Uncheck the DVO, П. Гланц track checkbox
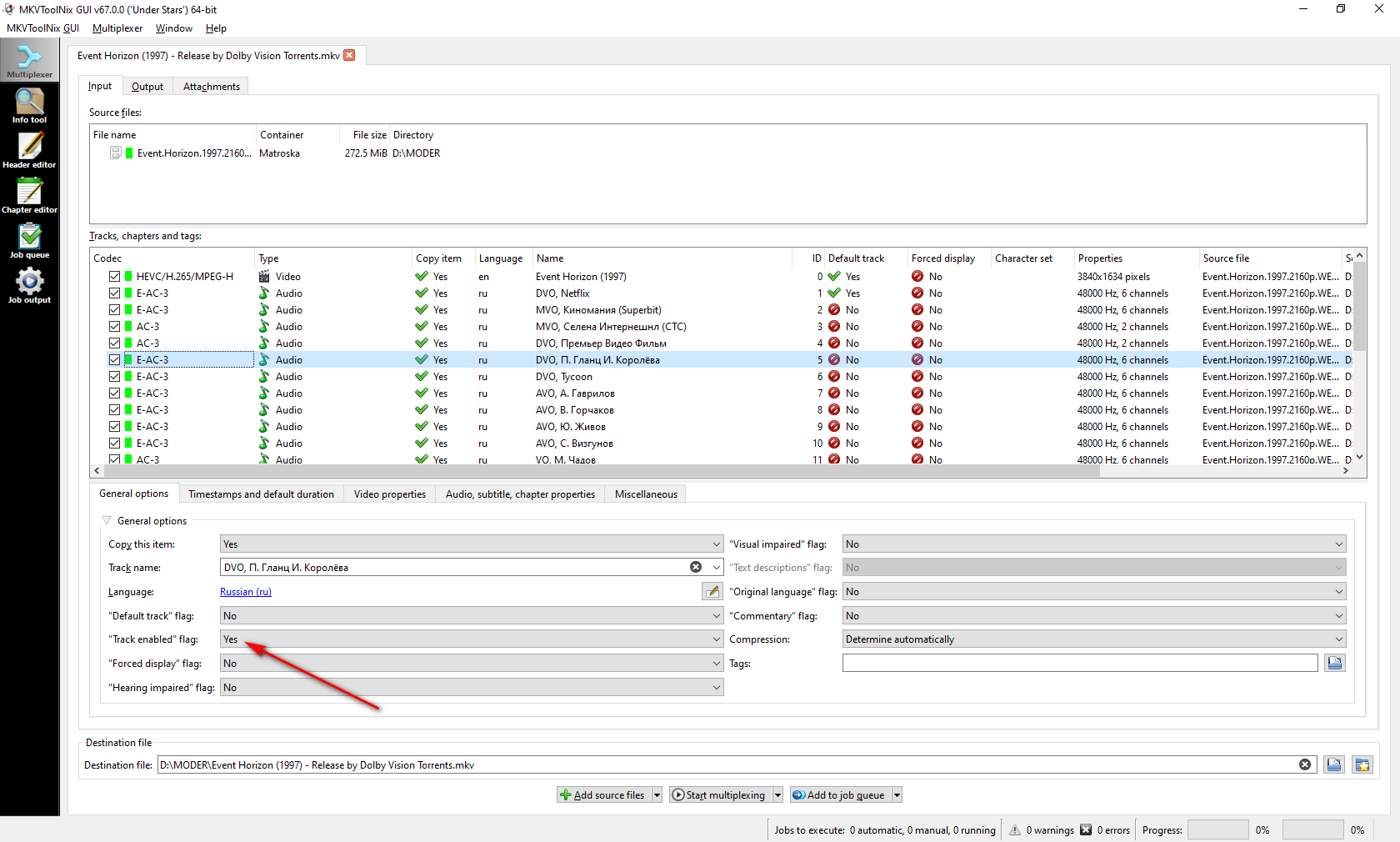Image resolution: width=1400 pixels, height=842 pixels. pyautogui.click(x=114, y=359)
